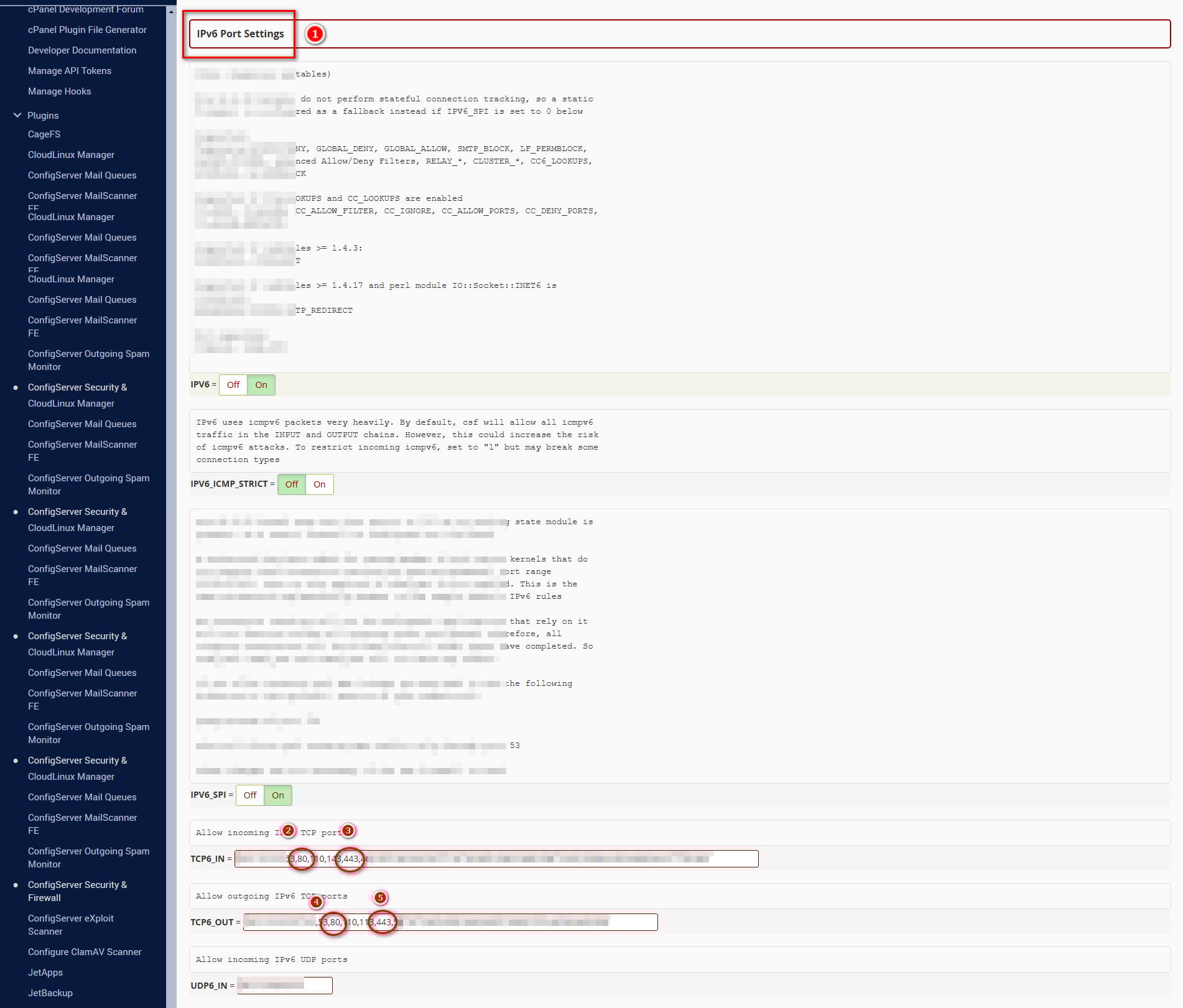The width and height of the screenshot is (1183, 1008).
Task: Click the number 4 annotation marker
Action: coord(316,902)
